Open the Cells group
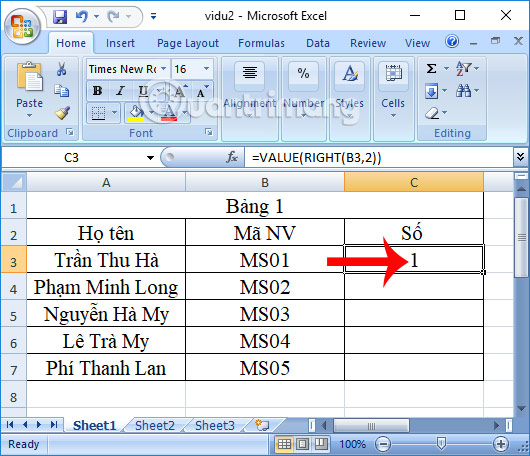The width and height of the screenshot is (530, 456). 393,99
